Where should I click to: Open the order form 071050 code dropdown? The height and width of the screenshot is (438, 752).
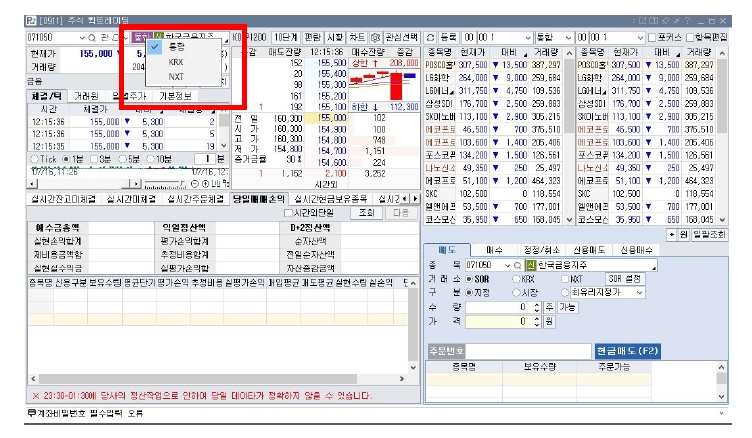point(507,265)
